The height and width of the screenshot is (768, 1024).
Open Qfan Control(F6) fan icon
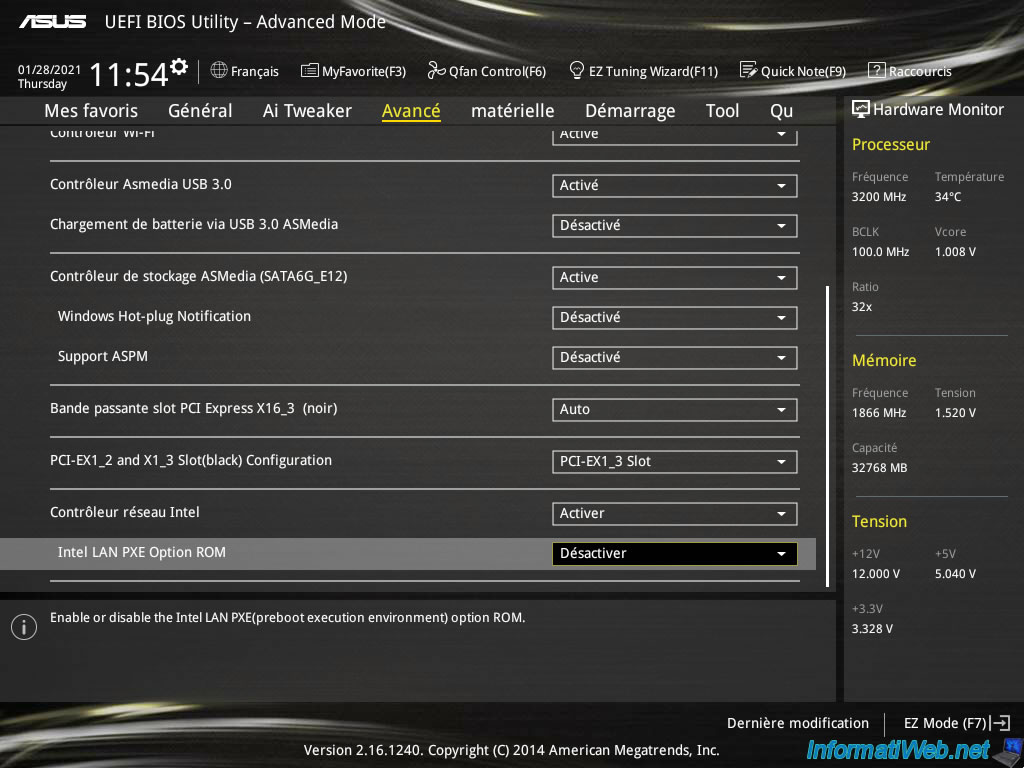click(436, 71)
